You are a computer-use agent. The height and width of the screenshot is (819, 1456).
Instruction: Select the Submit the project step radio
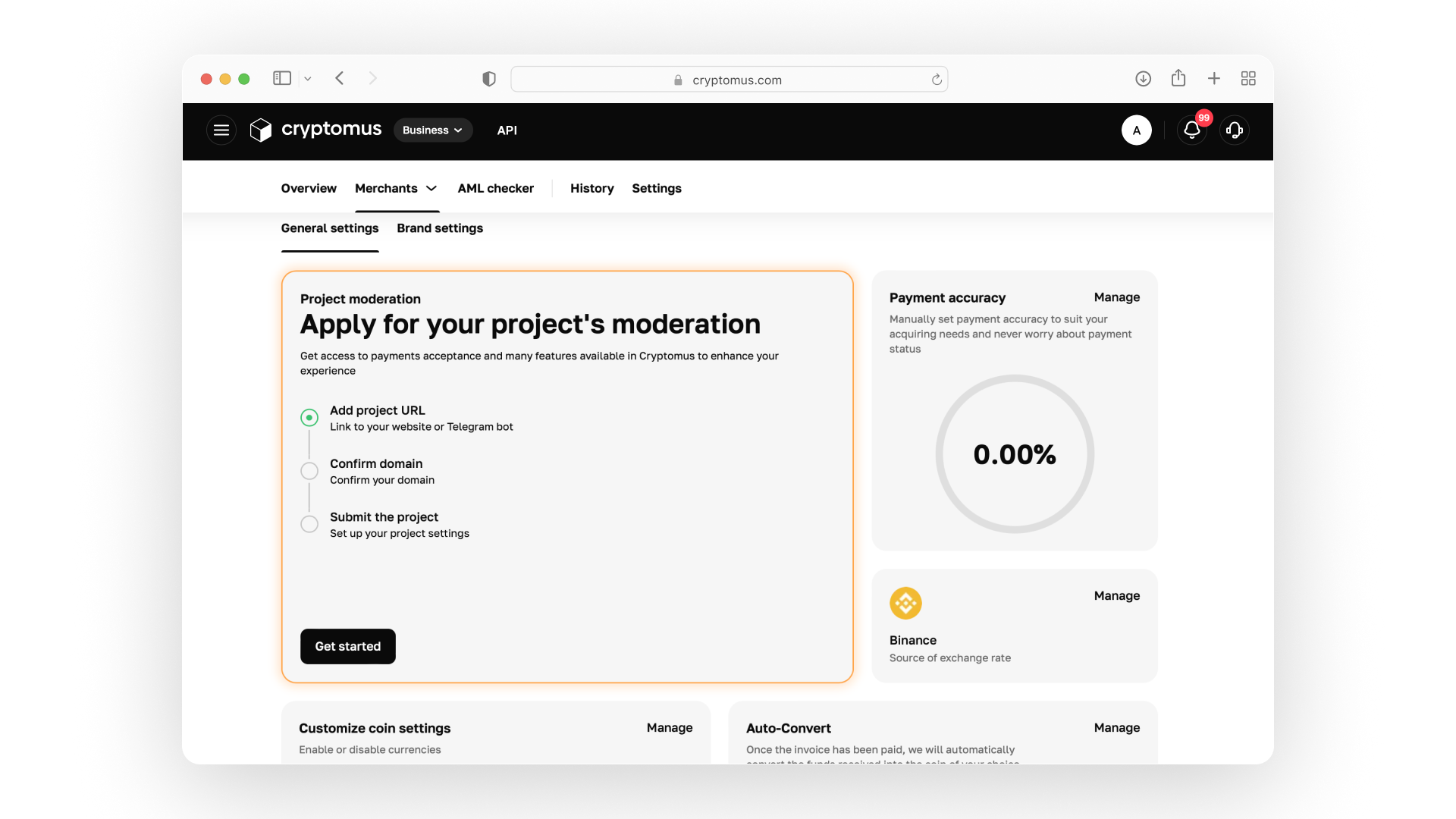tap(309, 524)
